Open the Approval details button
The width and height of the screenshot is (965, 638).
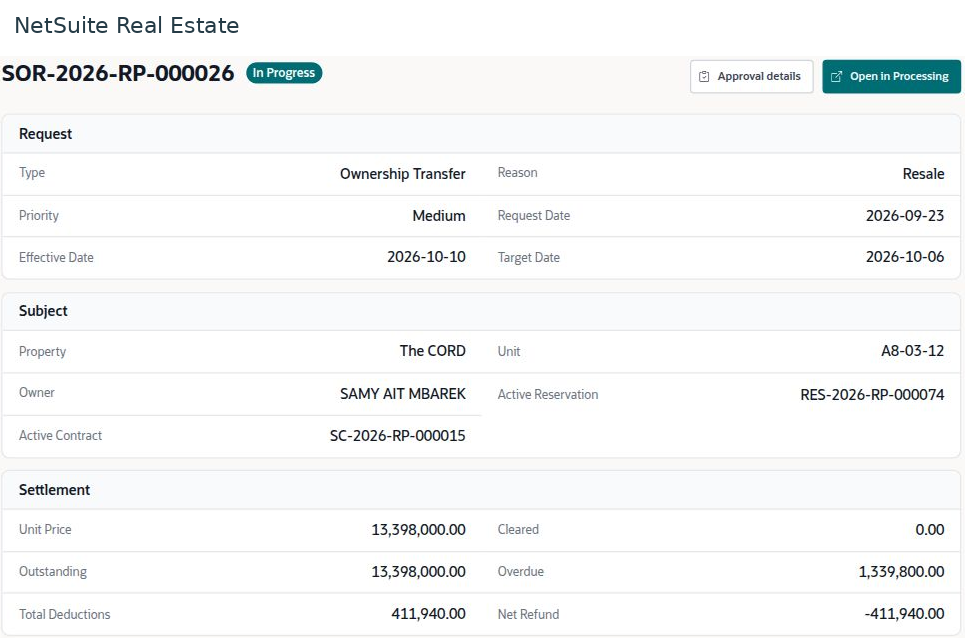tap(751, 76)
